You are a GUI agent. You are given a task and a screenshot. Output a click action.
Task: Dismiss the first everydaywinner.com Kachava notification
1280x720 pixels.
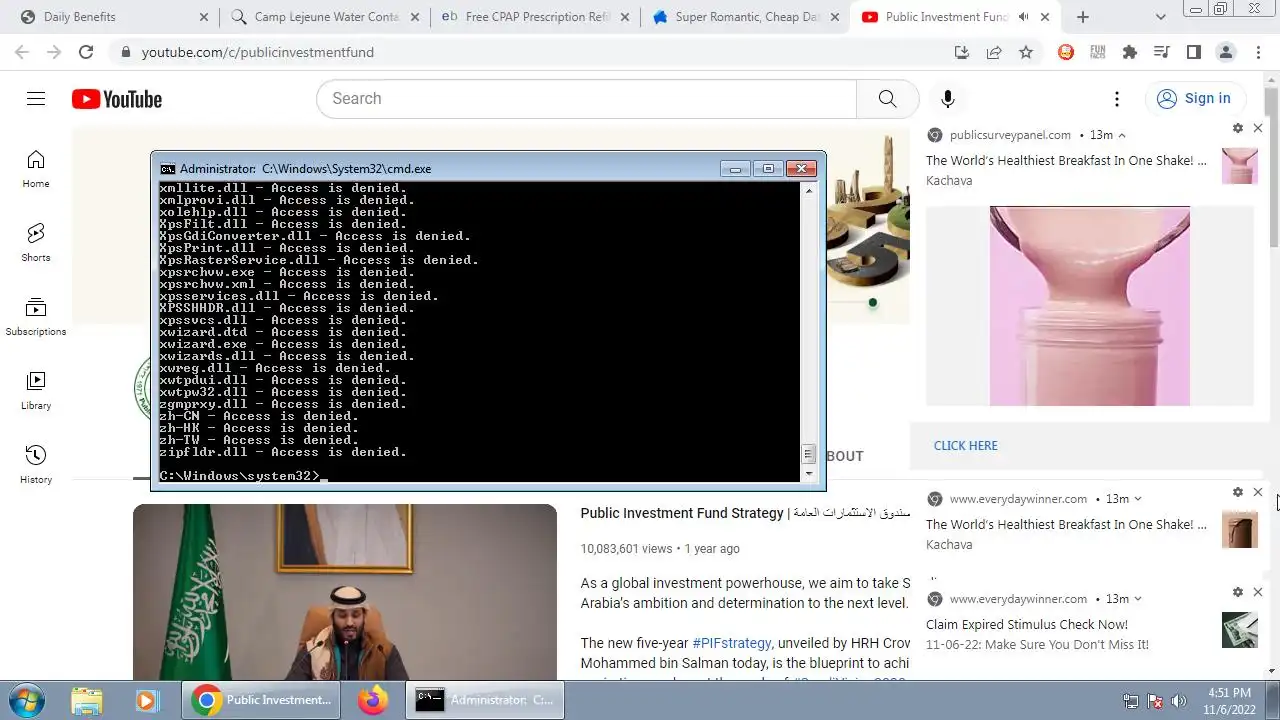(x=1258, y=492)
